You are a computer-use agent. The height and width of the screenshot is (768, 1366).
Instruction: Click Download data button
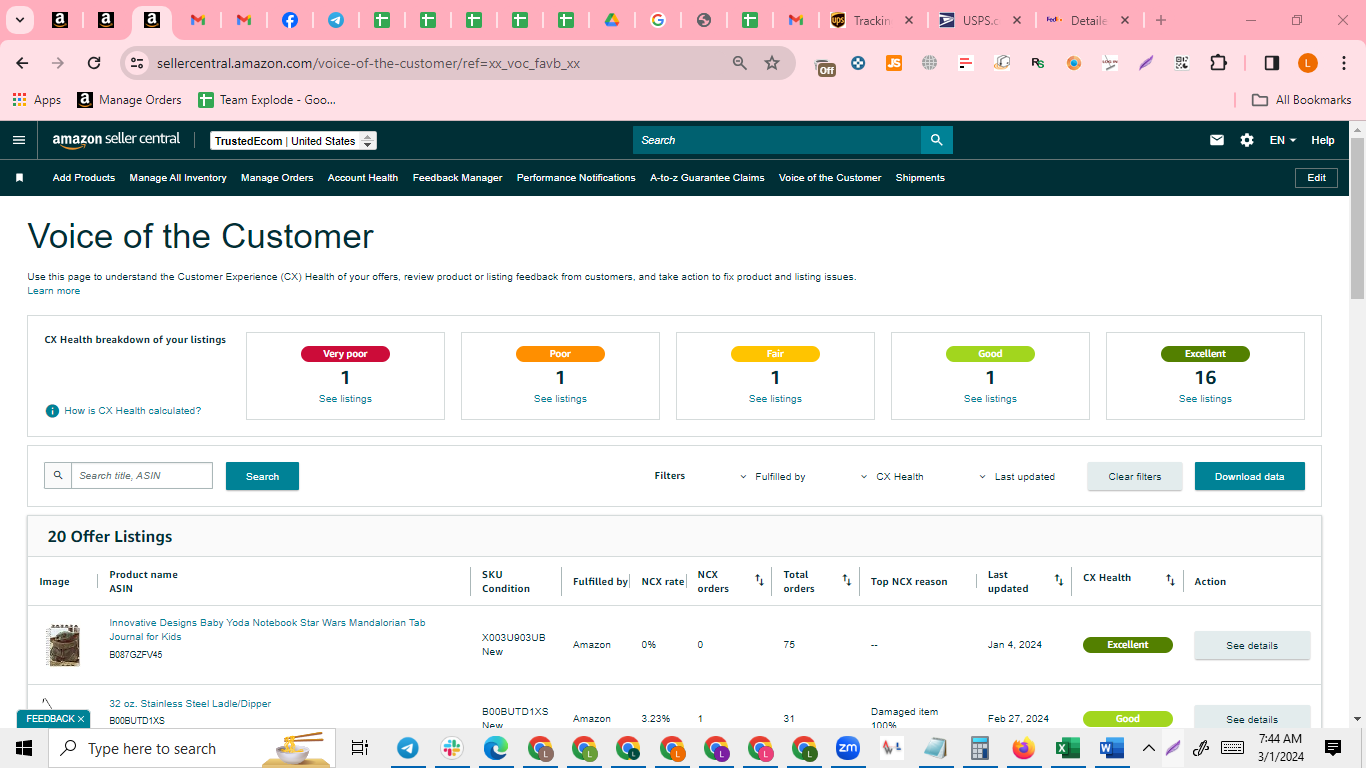tap(1250, 476)
